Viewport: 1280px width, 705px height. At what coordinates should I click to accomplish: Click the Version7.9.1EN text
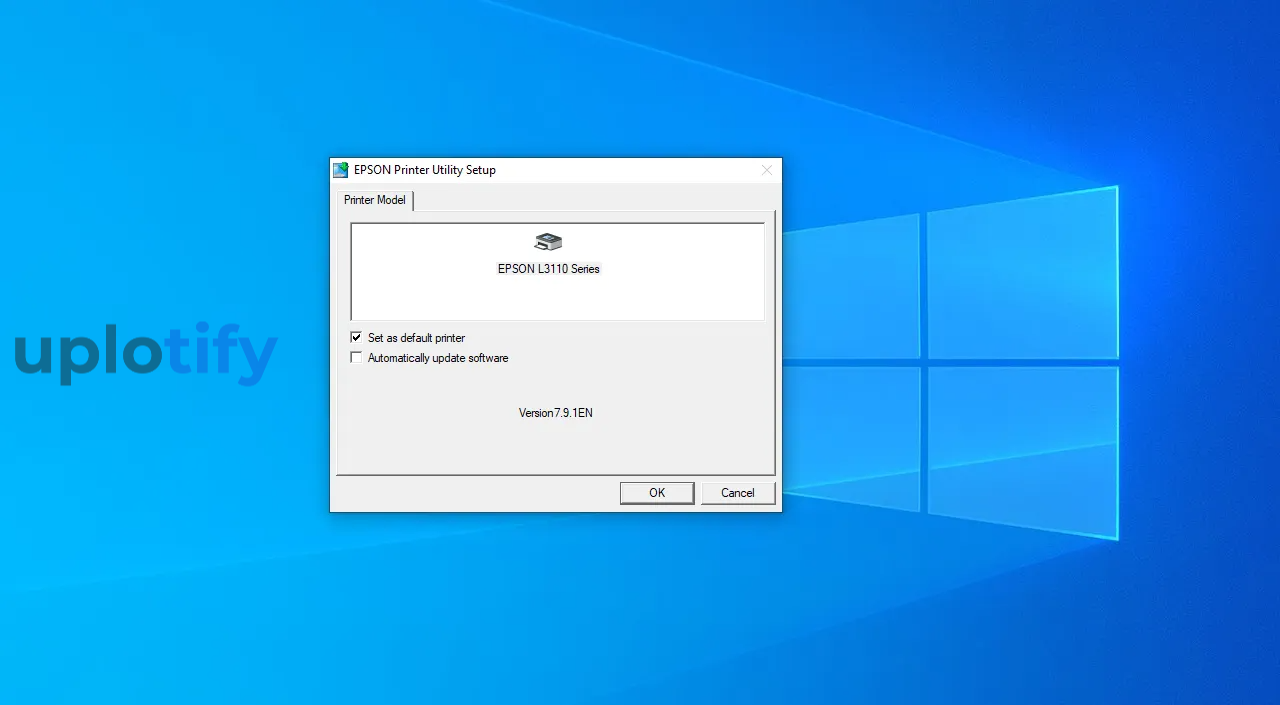pos(556,413)
